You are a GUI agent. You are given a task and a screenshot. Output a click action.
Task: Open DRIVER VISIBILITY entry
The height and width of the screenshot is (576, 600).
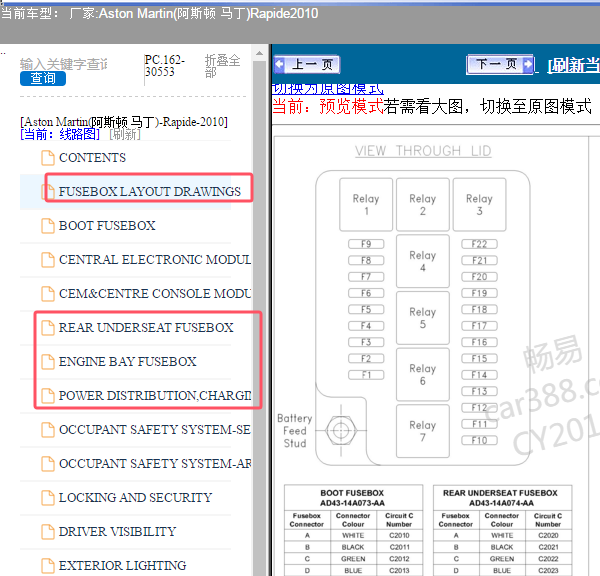(117, 532)
